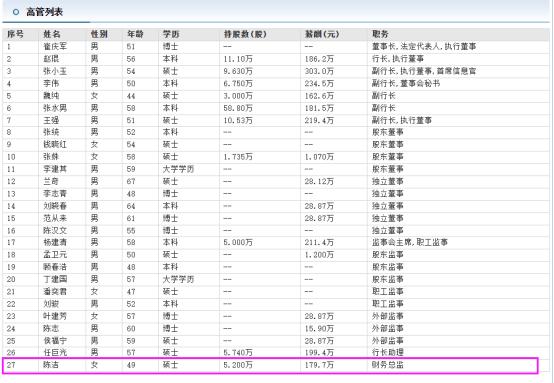Click the circle bullet icon beside 高管列表
The width and height of the screenshot is (554, 383).
(x=16, y=12)
